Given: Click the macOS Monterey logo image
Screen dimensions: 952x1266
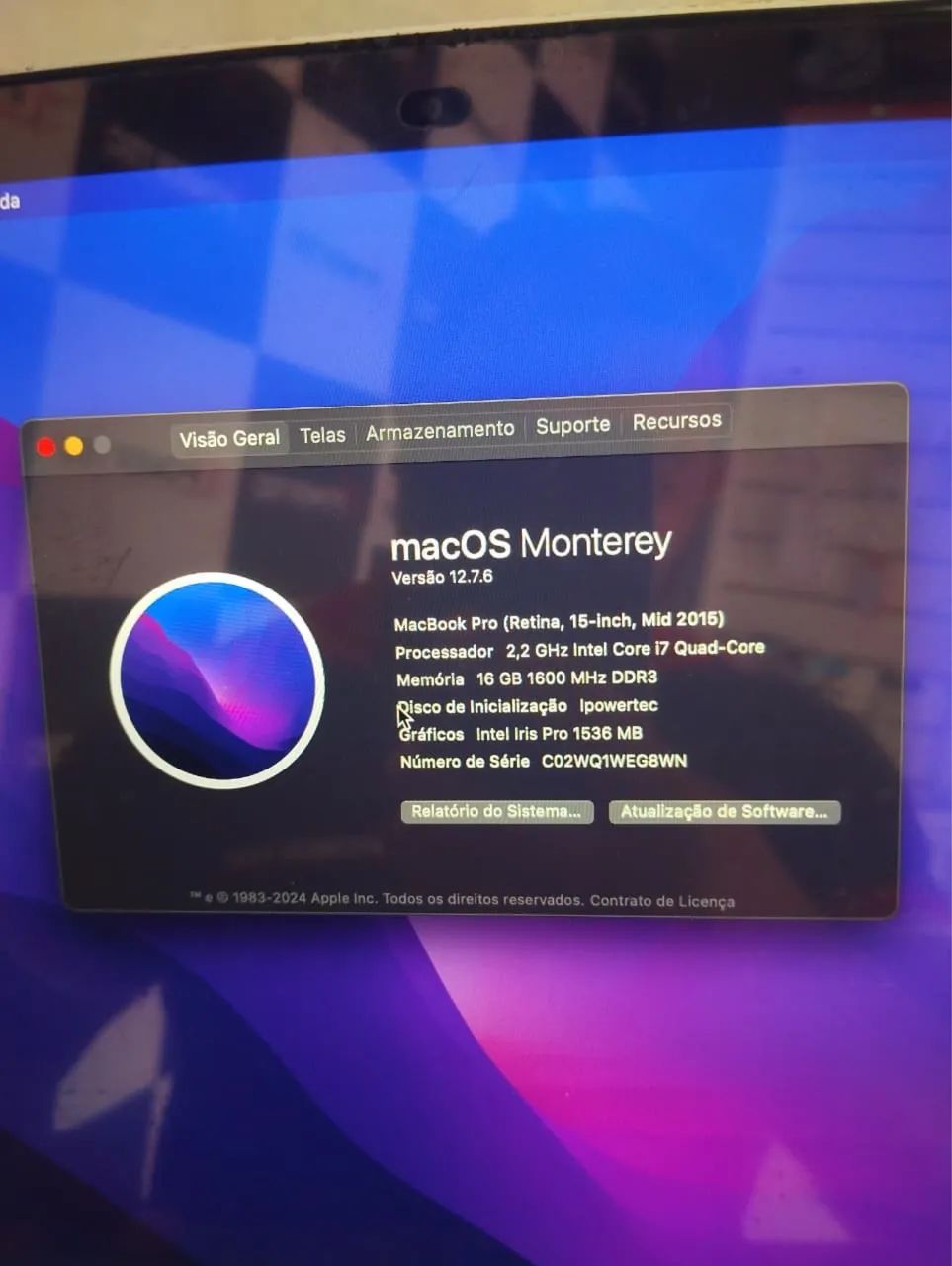Looking at the screenshot, I should (x=217, y=679).
